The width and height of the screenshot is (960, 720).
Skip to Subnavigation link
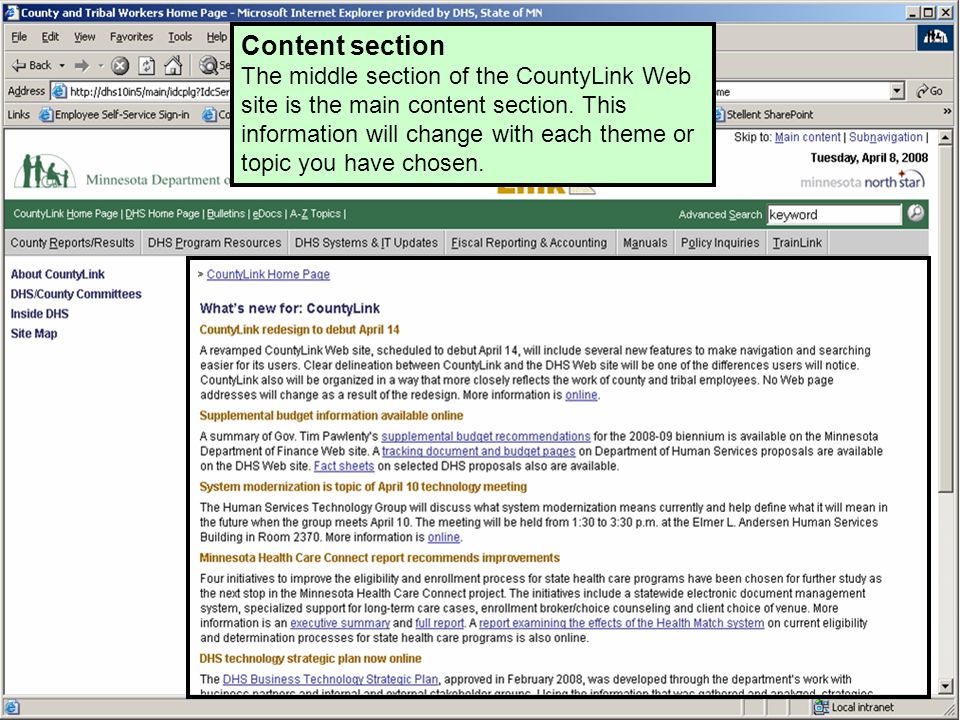885,137
